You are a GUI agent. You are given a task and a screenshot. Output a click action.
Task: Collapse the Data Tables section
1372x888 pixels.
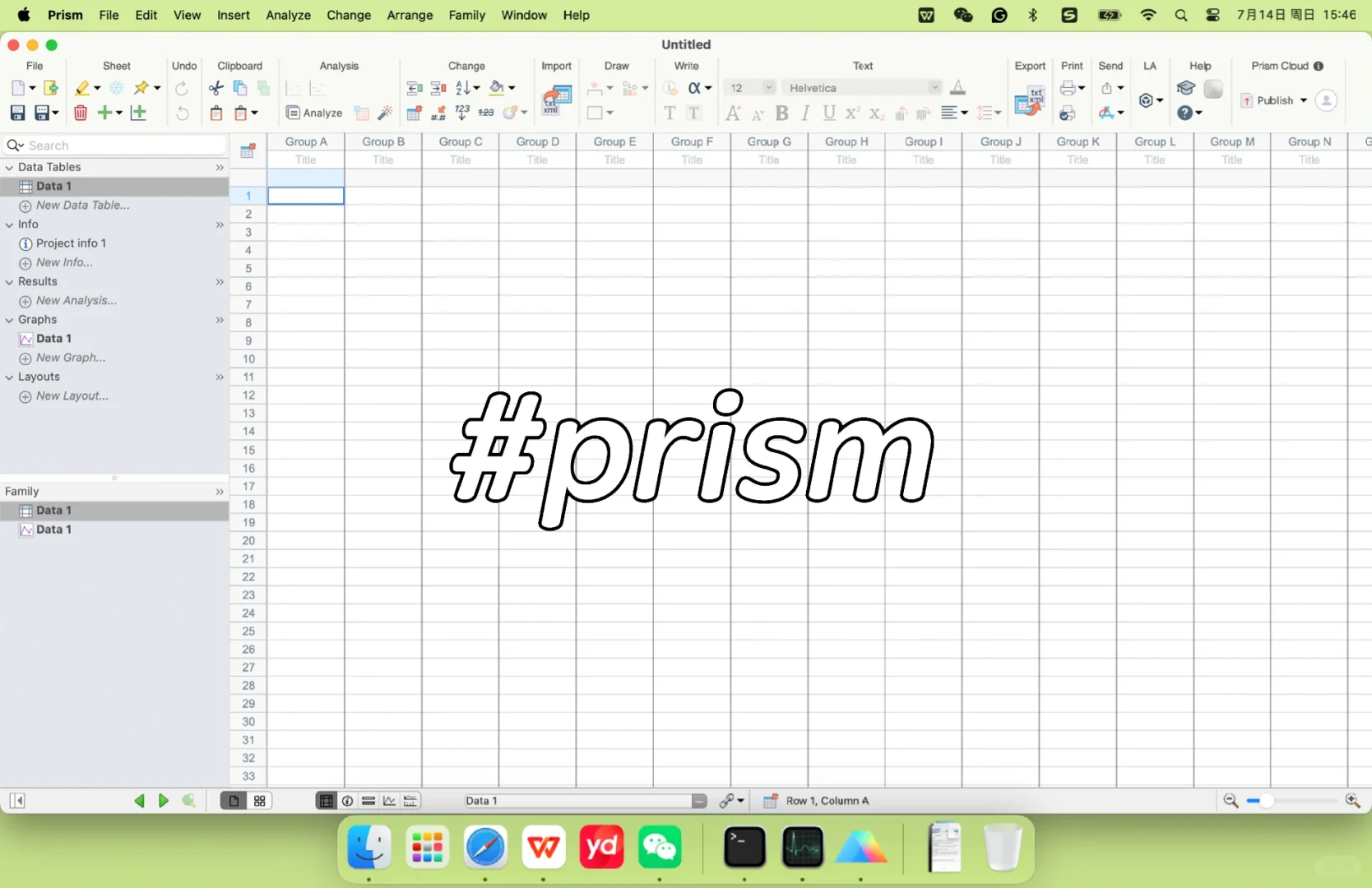point(9,167)
